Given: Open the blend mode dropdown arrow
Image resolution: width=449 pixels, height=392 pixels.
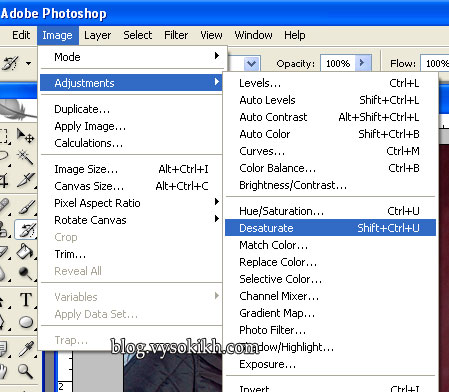Looking at the screenshot, I should coord(251,63).
